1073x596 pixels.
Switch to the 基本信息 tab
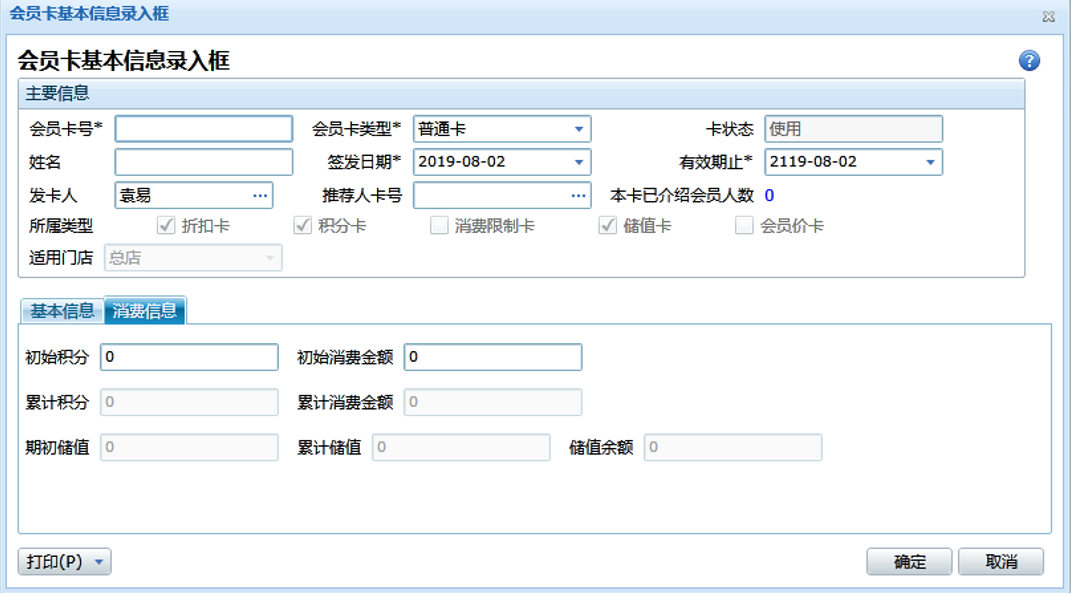pos(62,311)
